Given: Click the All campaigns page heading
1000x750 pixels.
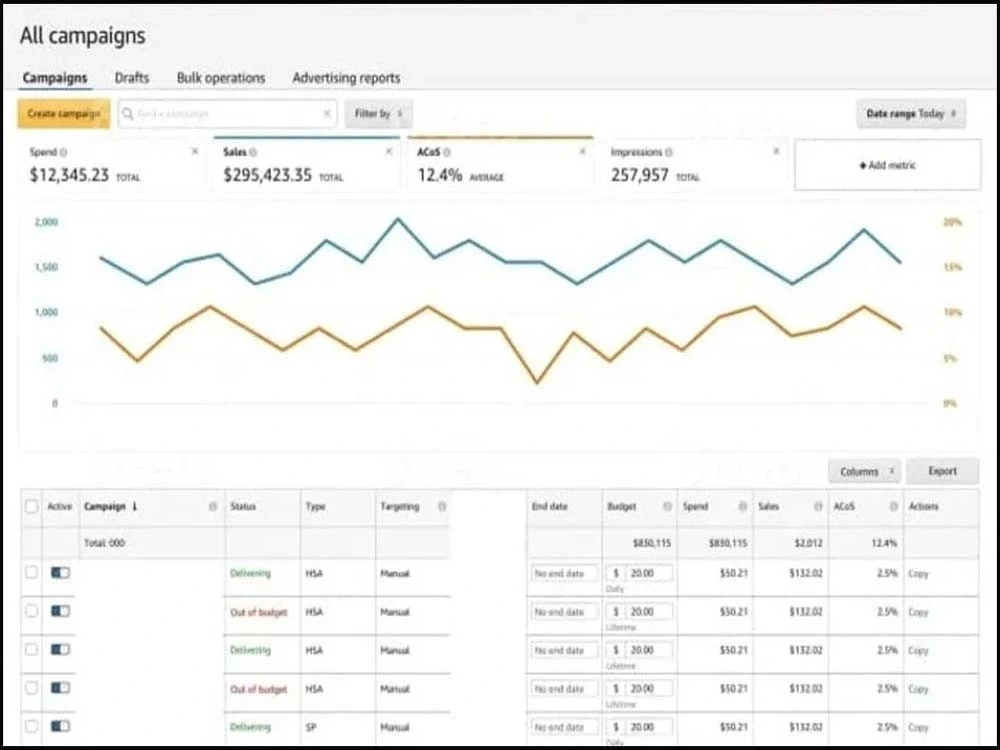Looking at the screenshot, I should point(82,35).
